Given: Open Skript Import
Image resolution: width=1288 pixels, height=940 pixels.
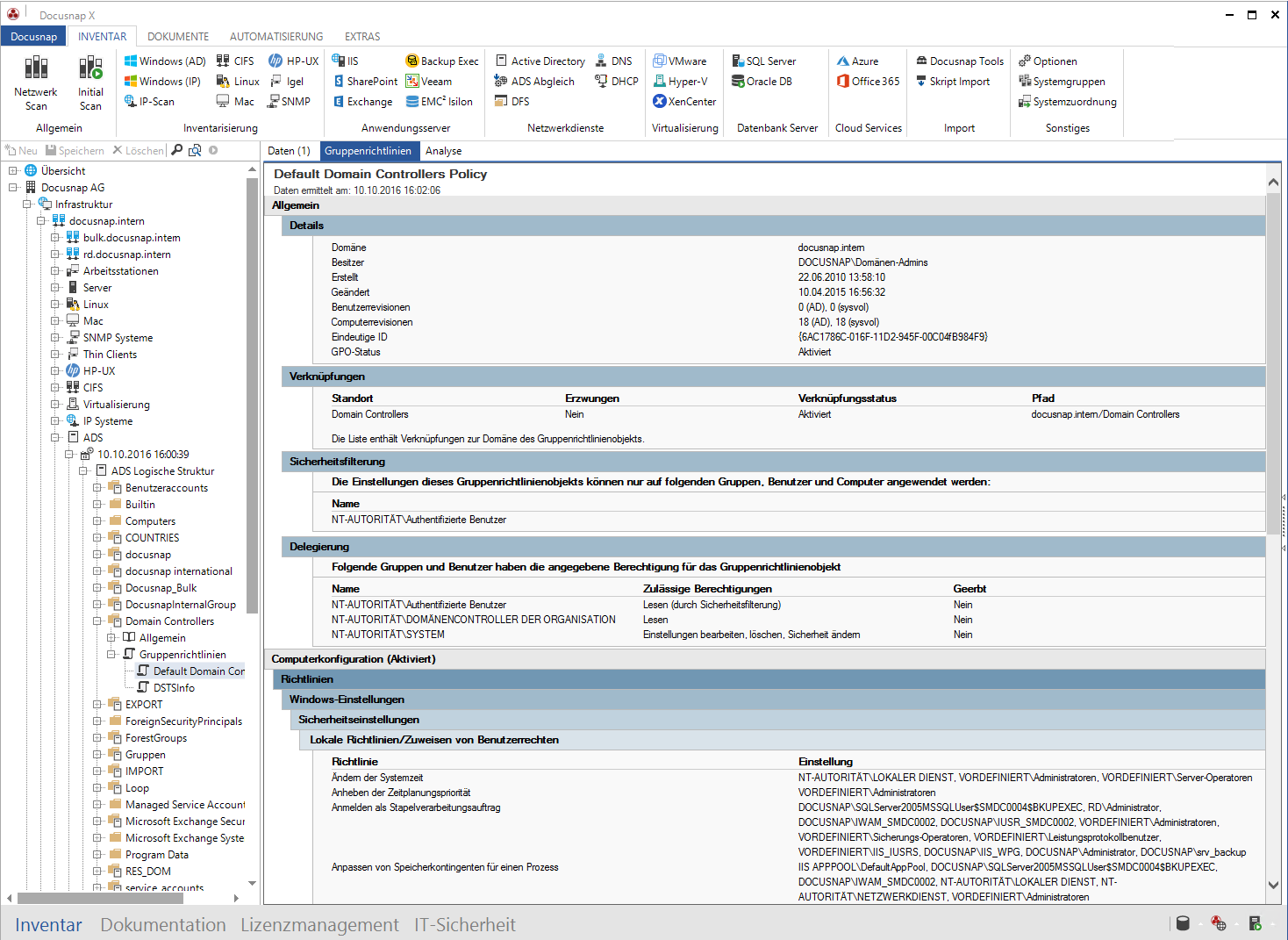Looking at the screenshot, I should point(953,82).
